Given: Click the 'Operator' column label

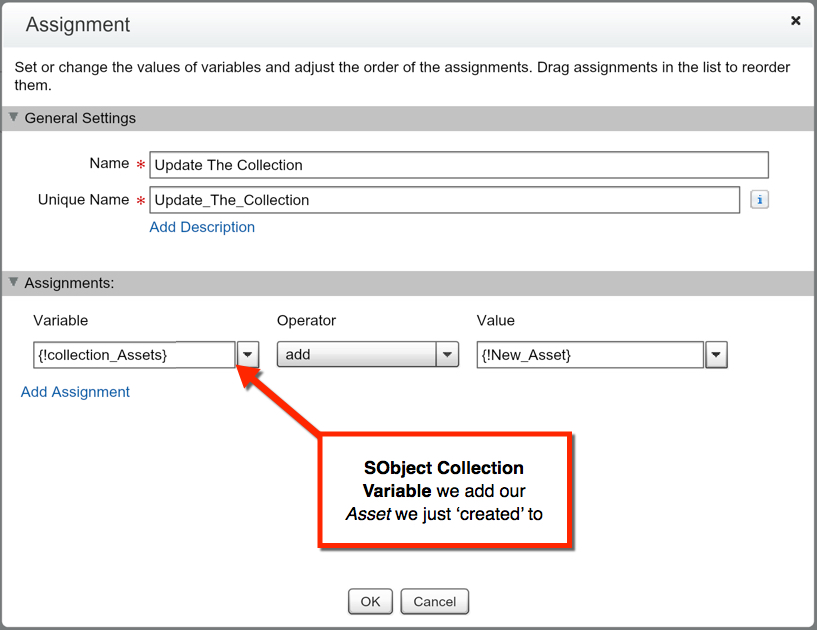Looking at the screenshot, I should [306, 321].
